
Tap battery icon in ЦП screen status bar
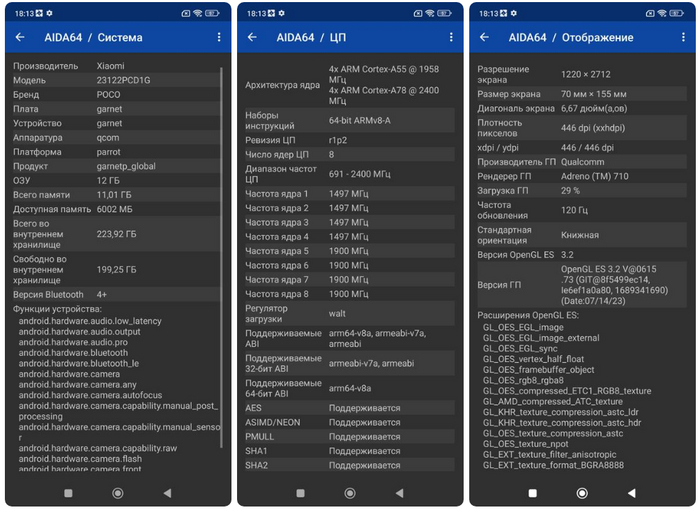click(x=444, y=13)
